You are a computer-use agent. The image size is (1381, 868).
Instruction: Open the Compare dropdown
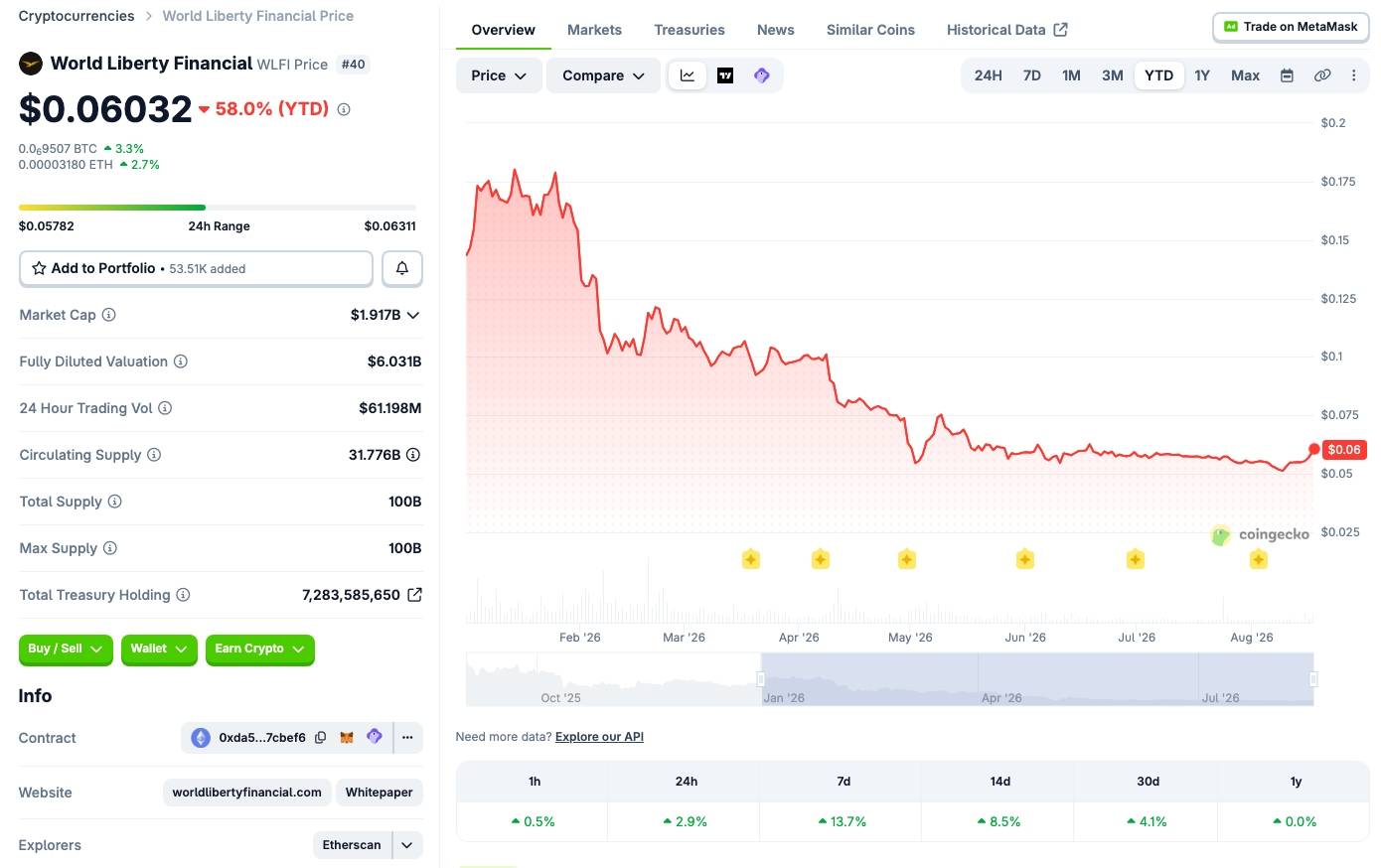(x=603, y=75)
